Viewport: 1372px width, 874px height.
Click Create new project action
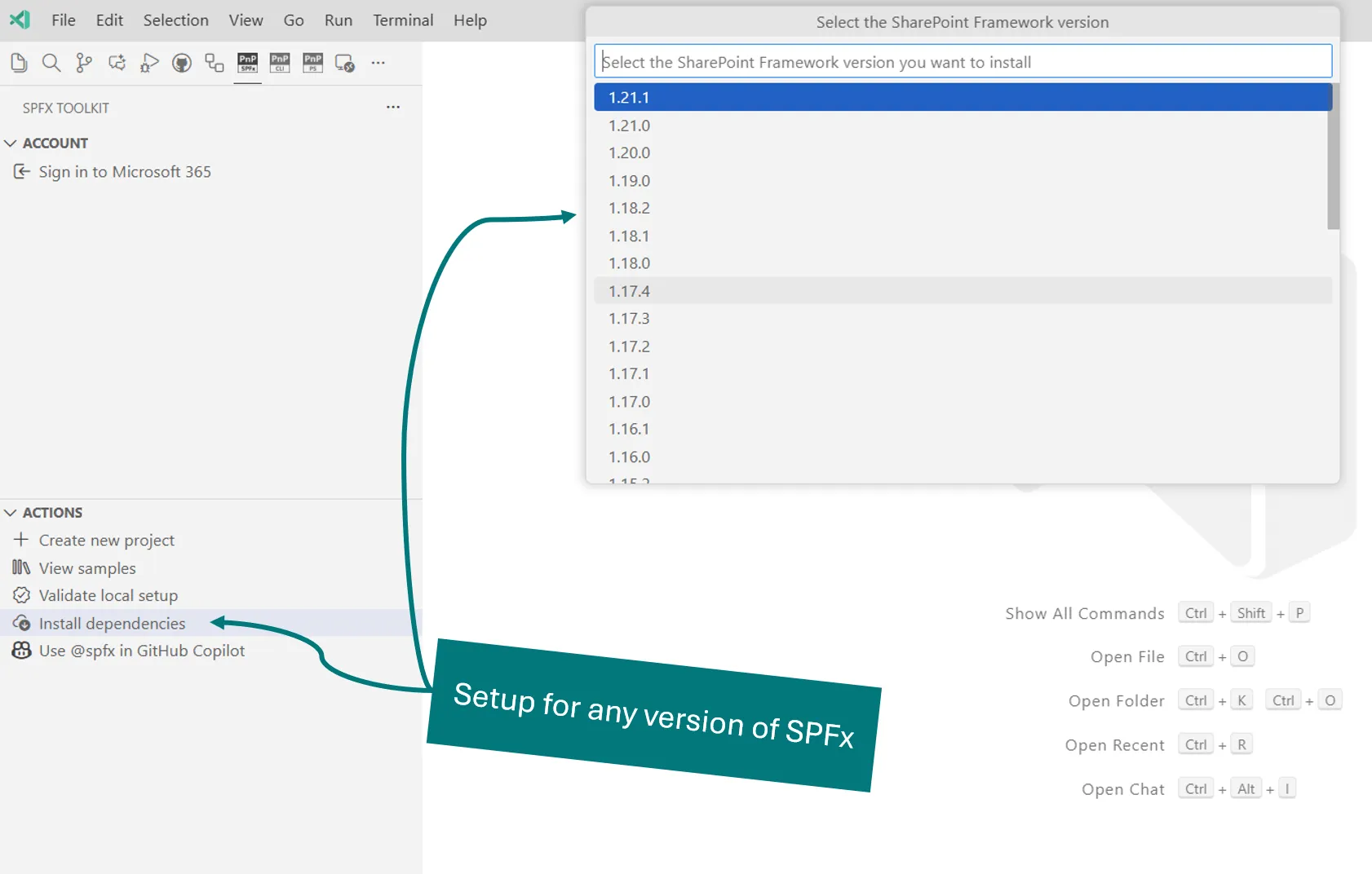(106, 541)
